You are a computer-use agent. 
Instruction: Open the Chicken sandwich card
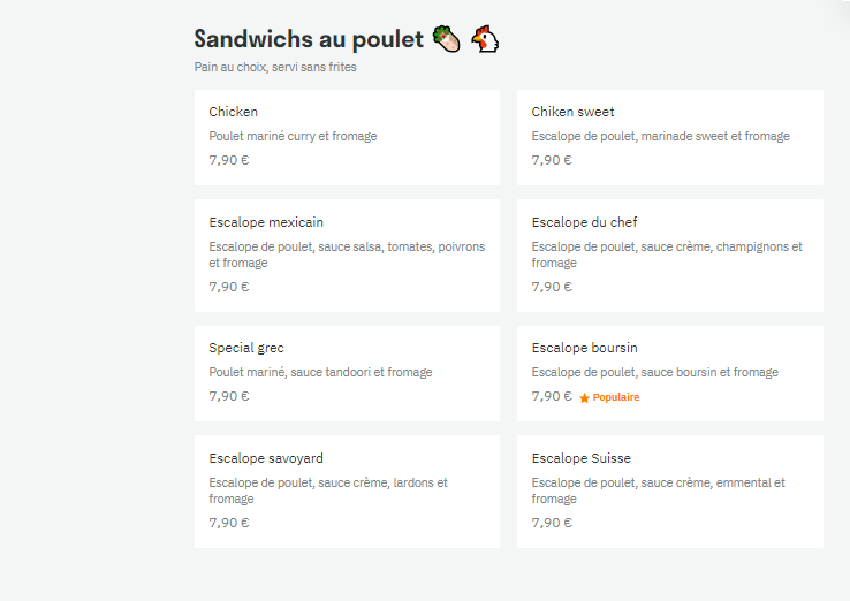[x=347, y=138]
